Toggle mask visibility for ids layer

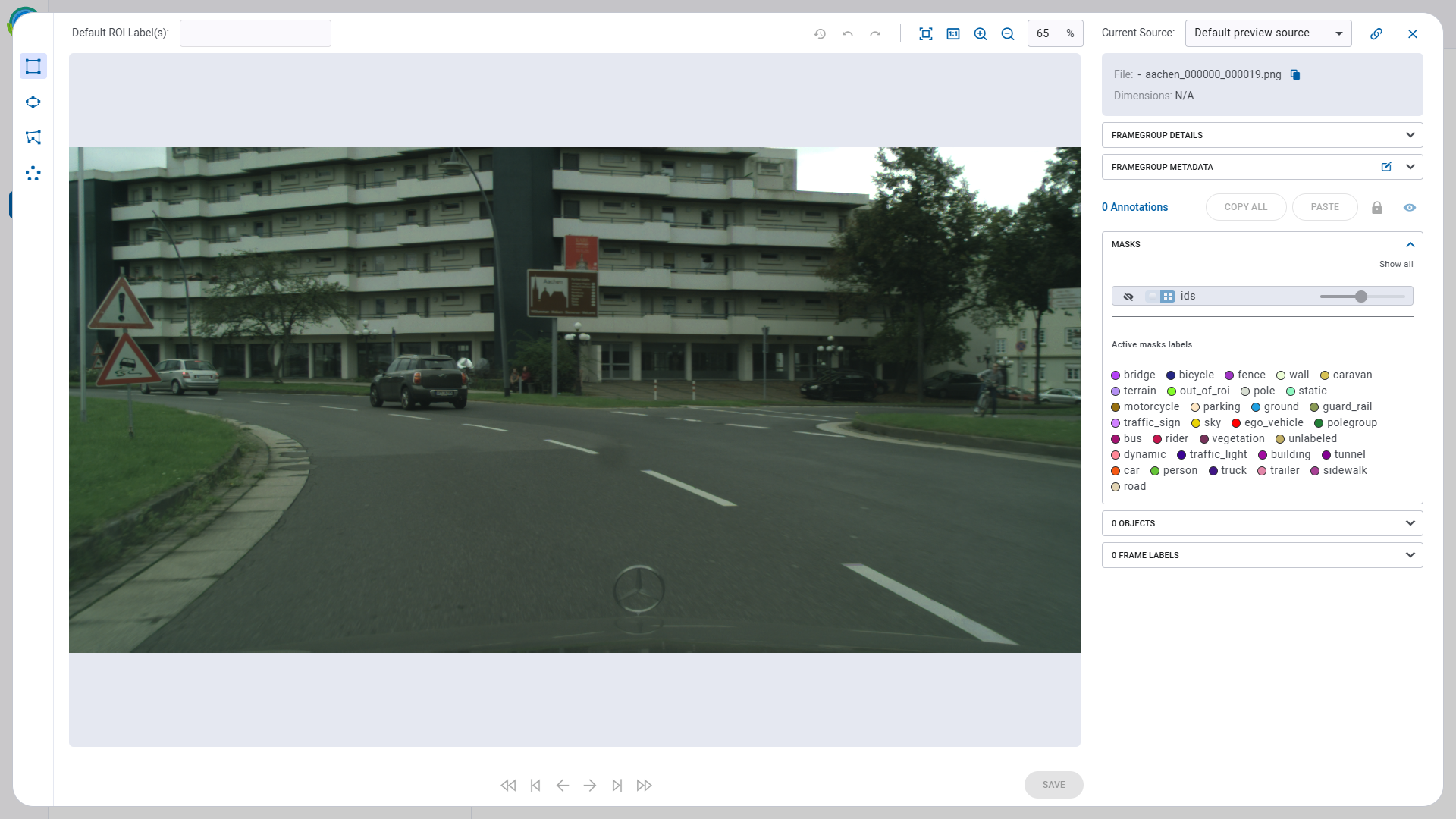(1128, 296)
